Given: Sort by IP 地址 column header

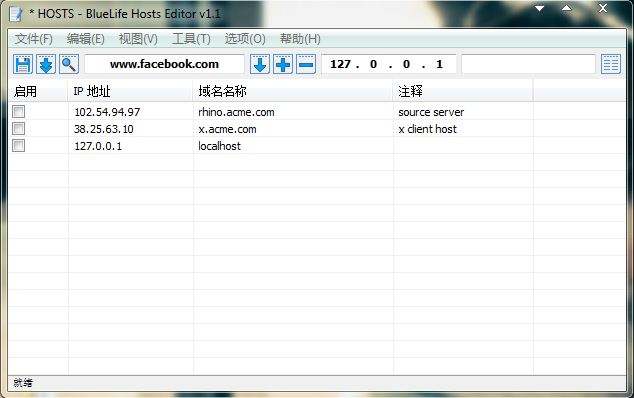Looking at the screenshot, I should point(131,91).
